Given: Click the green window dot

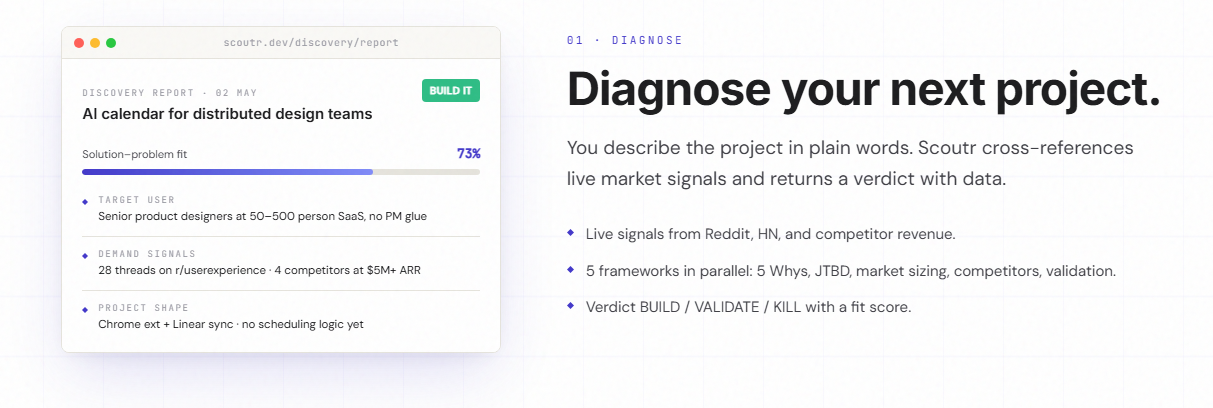Looking at the screenshot, I should point(111,43).
